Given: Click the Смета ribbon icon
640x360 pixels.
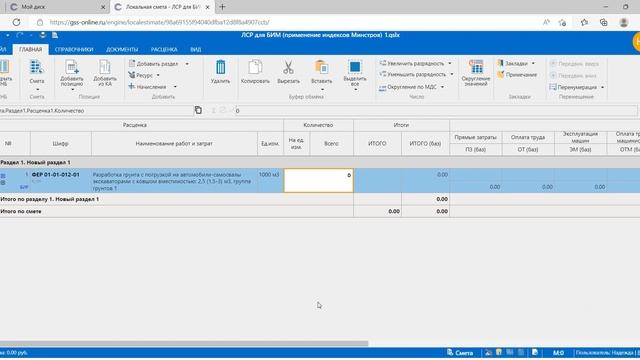Looking at the screenshot, I should [x=36, y=67].
